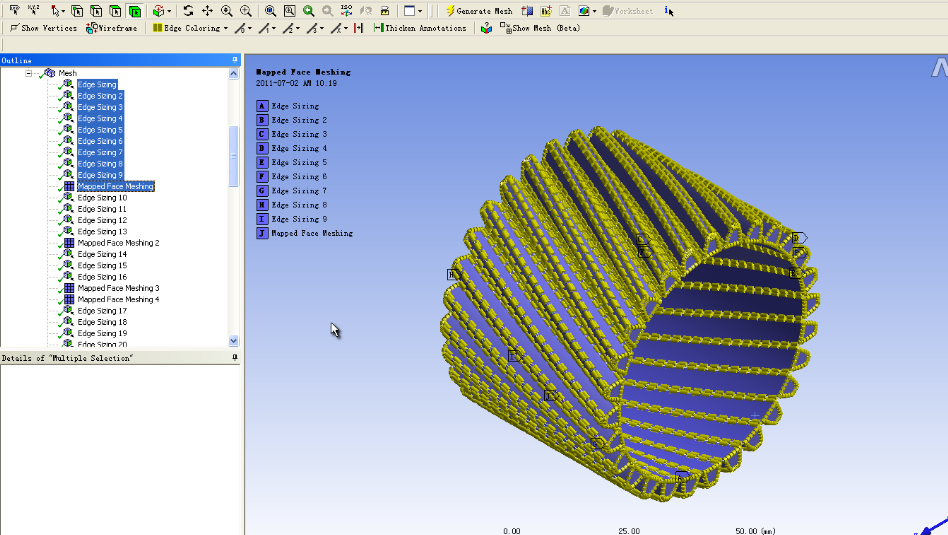
Task: Collapse the Mesh tree node
Action: 28,73
